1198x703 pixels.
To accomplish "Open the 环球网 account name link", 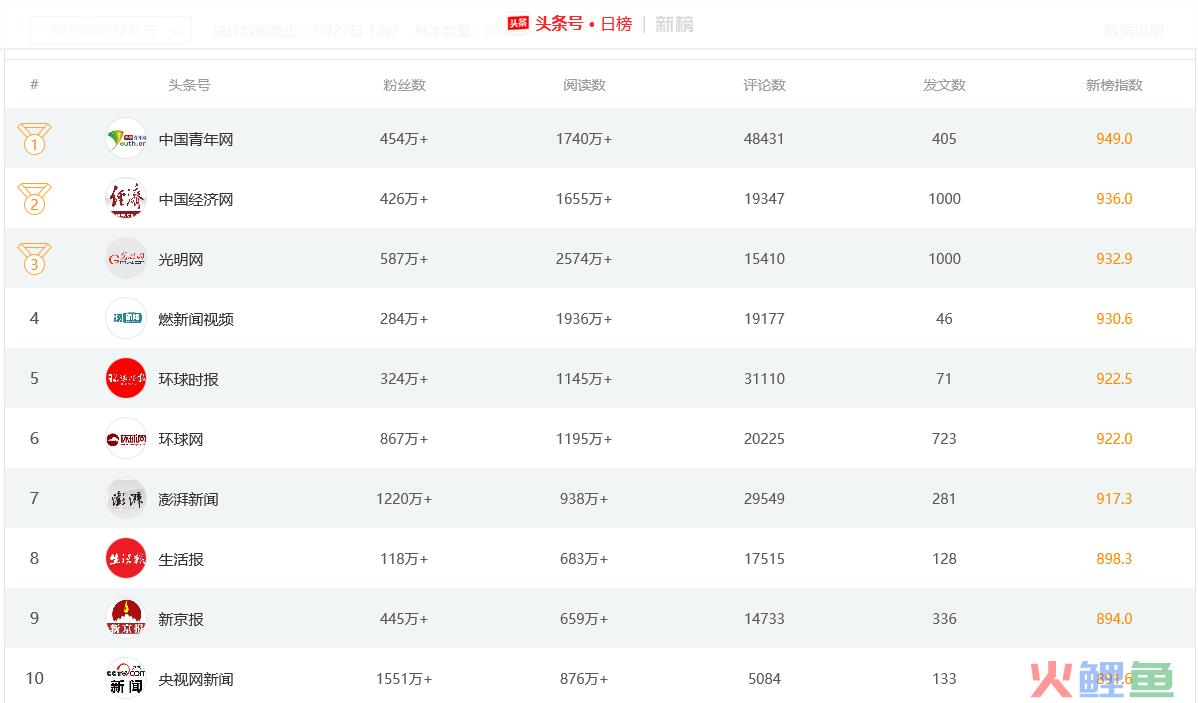I will coord(181,439).
